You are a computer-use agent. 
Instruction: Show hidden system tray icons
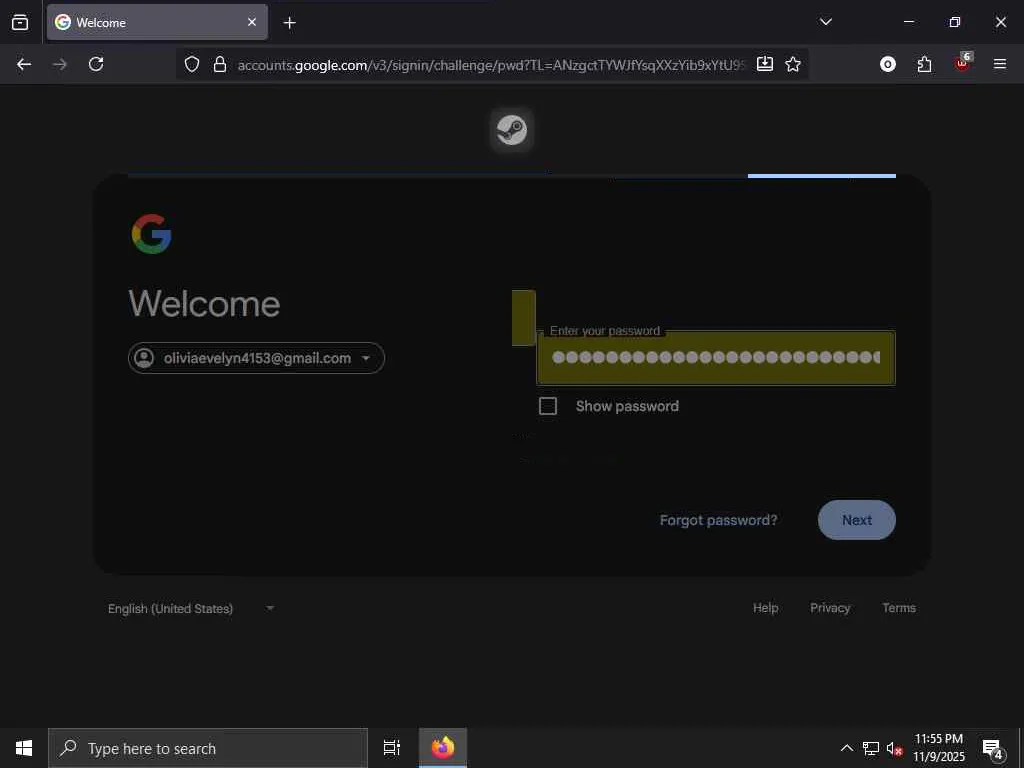846,748
